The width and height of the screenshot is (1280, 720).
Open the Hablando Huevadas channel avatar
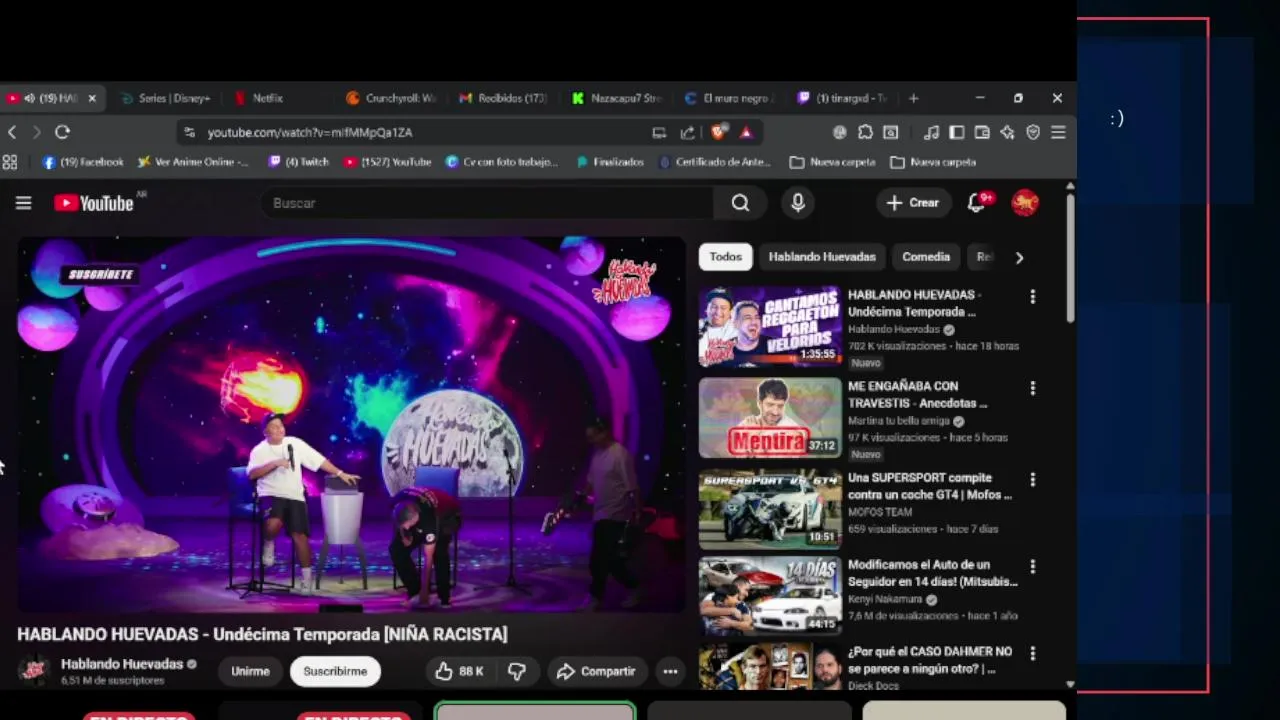pos(34,671)
